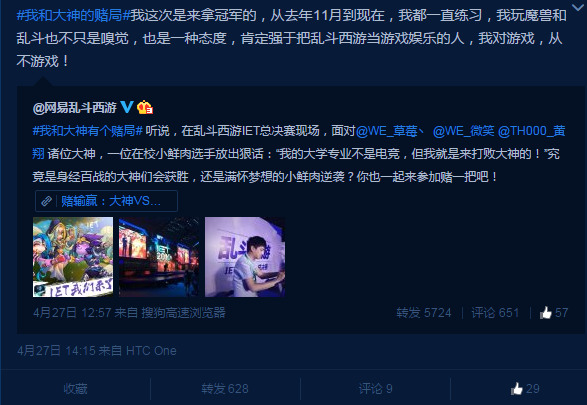View the player at keyboard thumbnail

(x=245, y=257)
